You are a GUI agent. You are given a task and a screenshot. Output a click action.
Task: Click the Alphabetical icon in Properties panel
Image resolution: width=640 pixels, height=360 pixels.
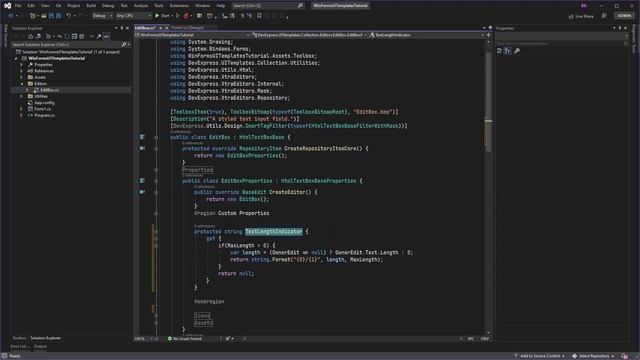click(x=508, y=51)
